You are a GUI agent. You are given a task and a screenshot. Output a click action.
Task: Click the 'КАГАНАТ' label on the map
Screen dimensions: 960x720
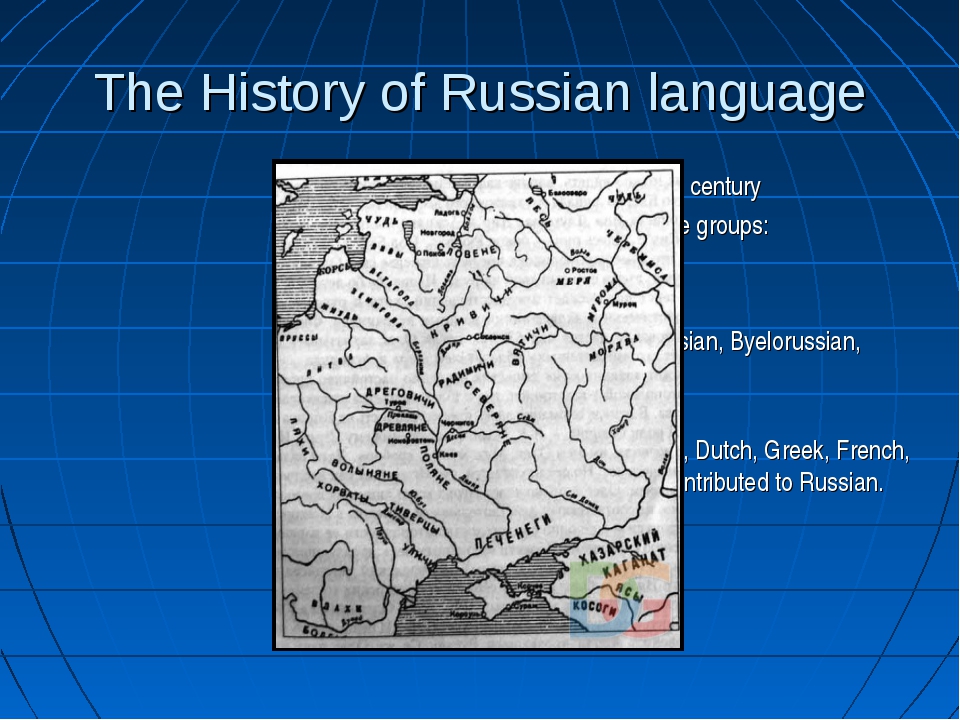point(634,564)
